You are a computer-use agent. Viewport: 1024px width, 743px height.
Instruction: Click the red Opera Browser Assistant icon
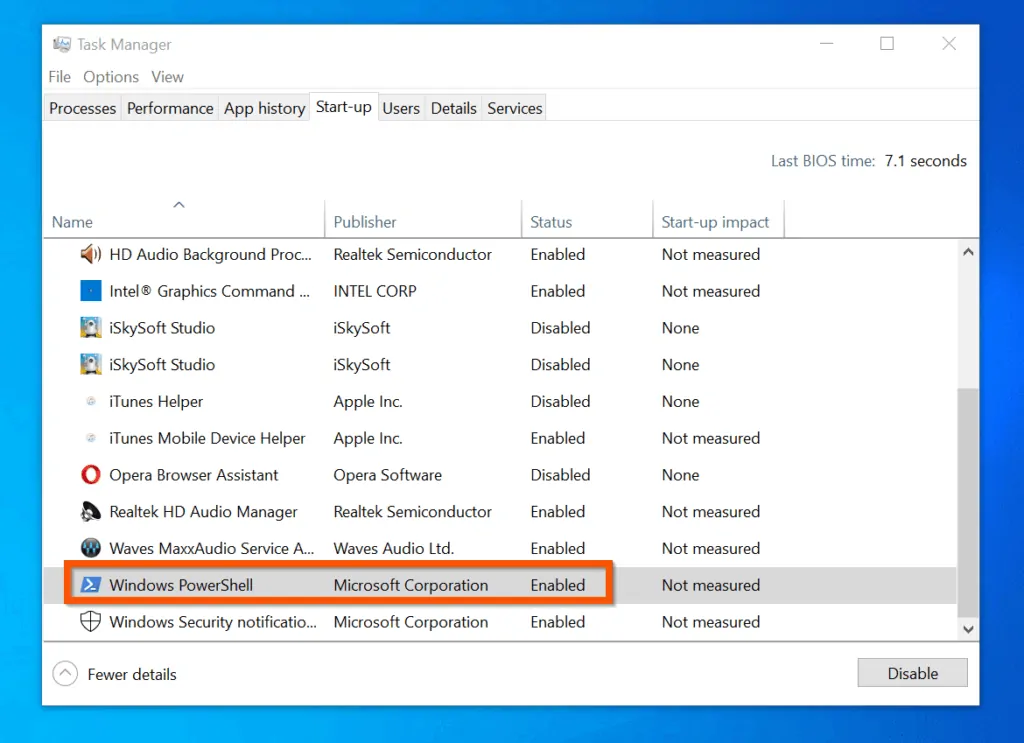point(90,475)
